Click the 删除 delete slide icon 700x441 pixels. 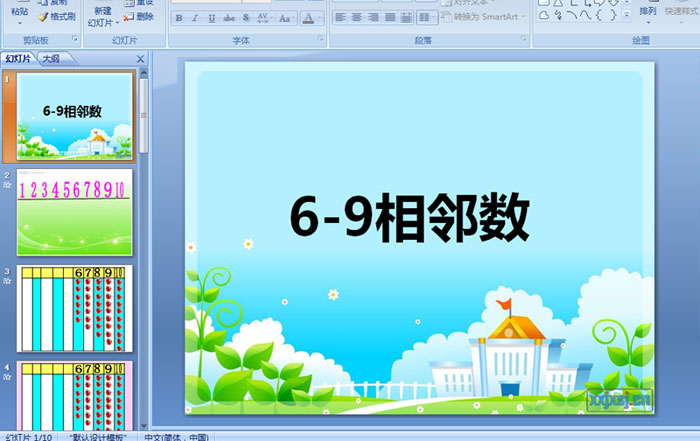139,17
